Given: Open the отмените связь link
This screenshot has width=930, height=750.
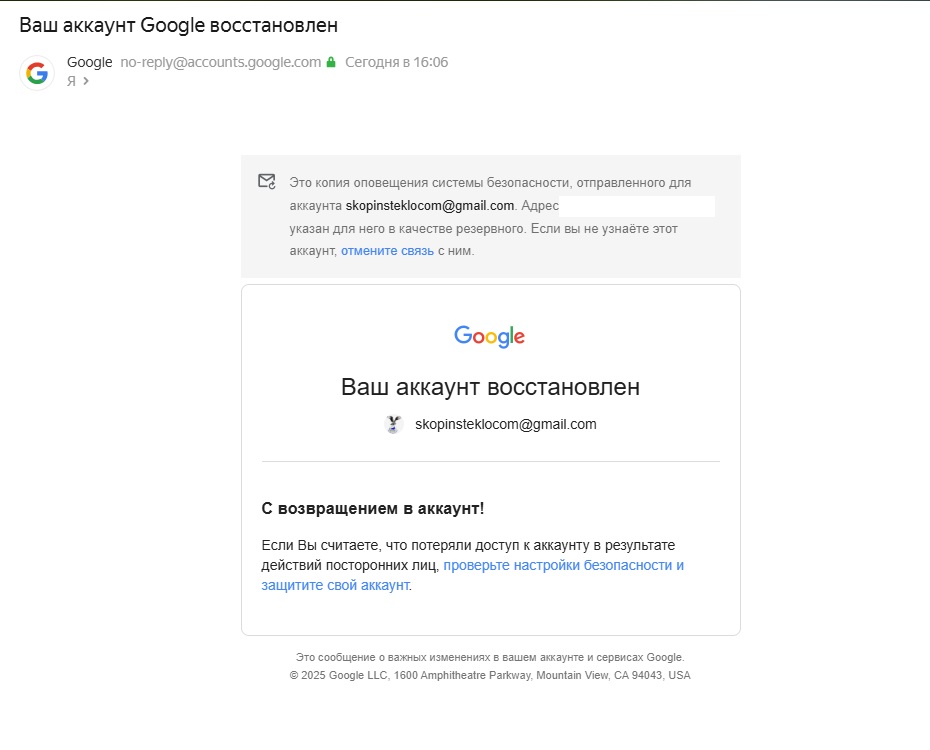Looking at the screenshot, I should coord(387,251).
